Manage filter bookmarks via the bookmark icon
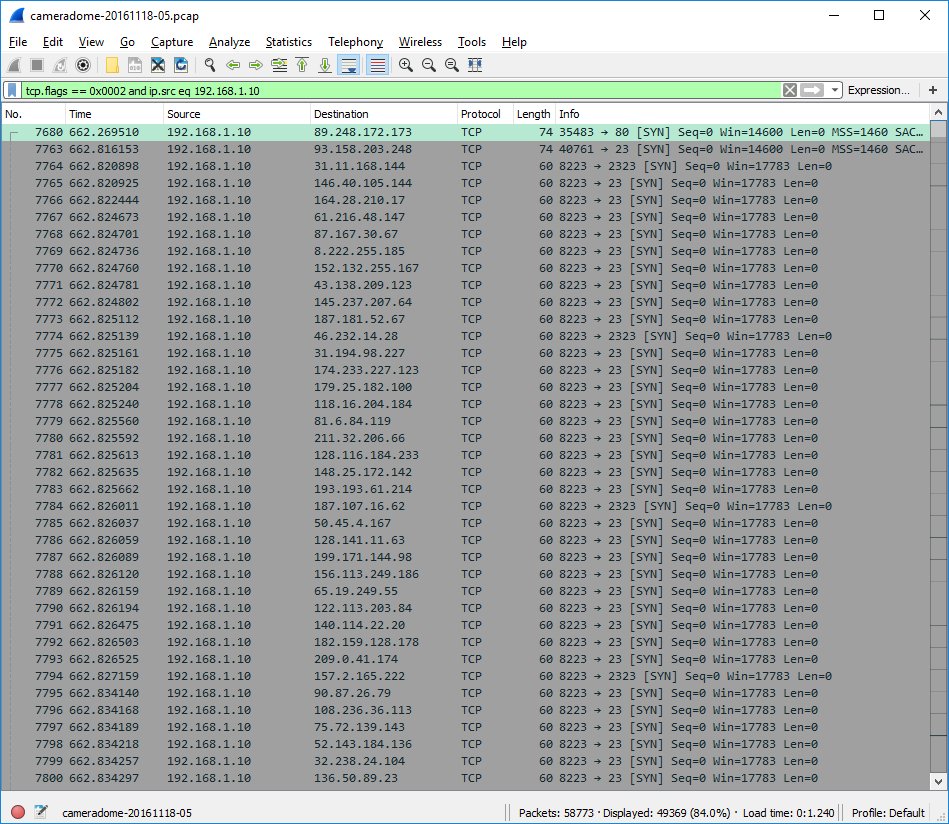The height and width of the screenshot is (824, 949). 12,90
